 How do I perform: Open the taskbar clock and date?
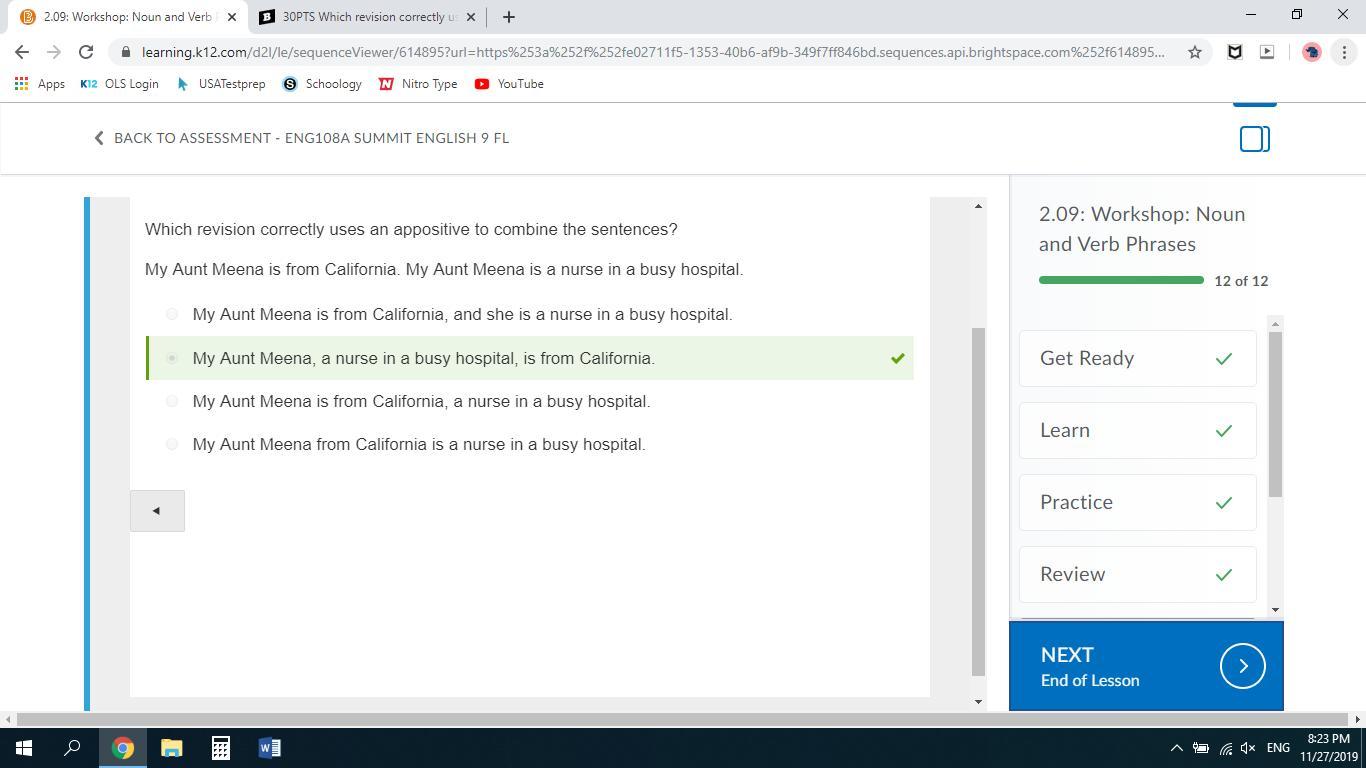click(1327, 748)
